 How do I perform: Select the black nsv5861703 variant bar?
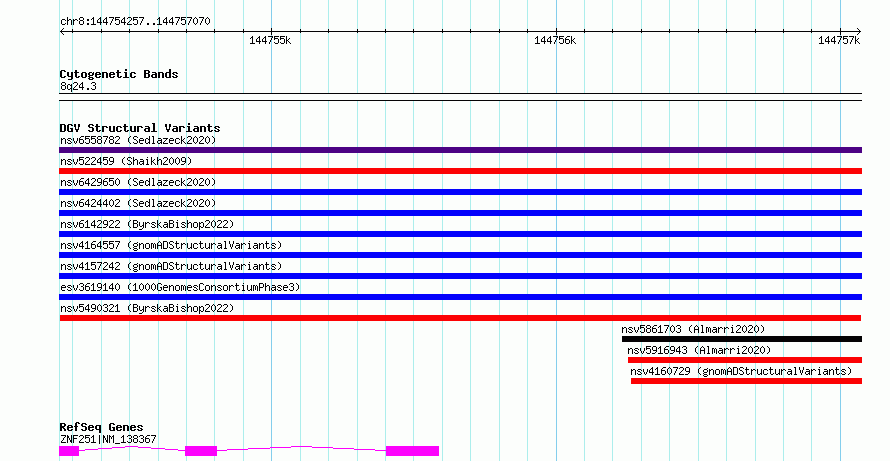click(x=742, y=339)
